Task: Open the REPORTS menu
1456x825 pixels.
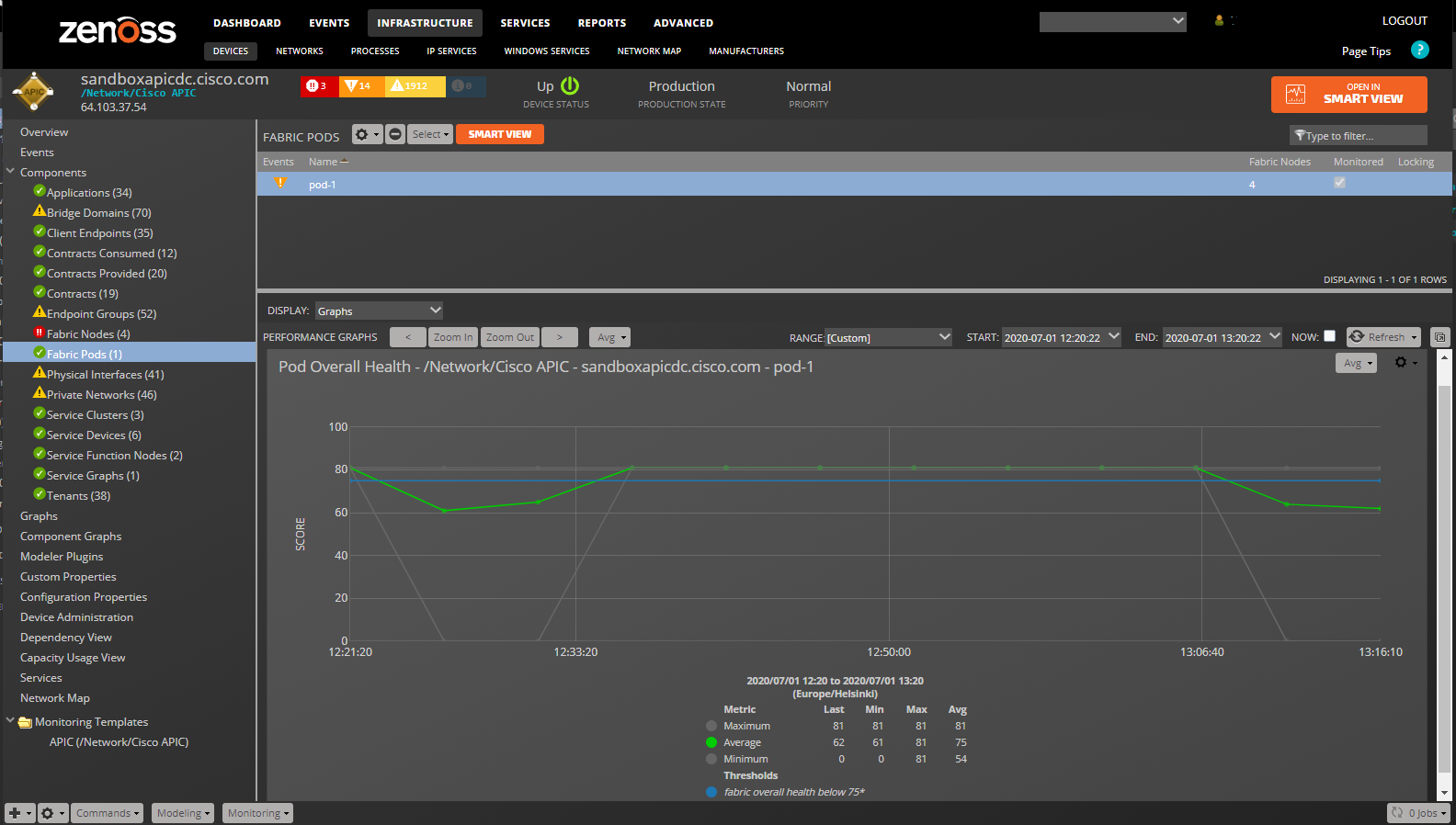Action: tap(602, 23)
